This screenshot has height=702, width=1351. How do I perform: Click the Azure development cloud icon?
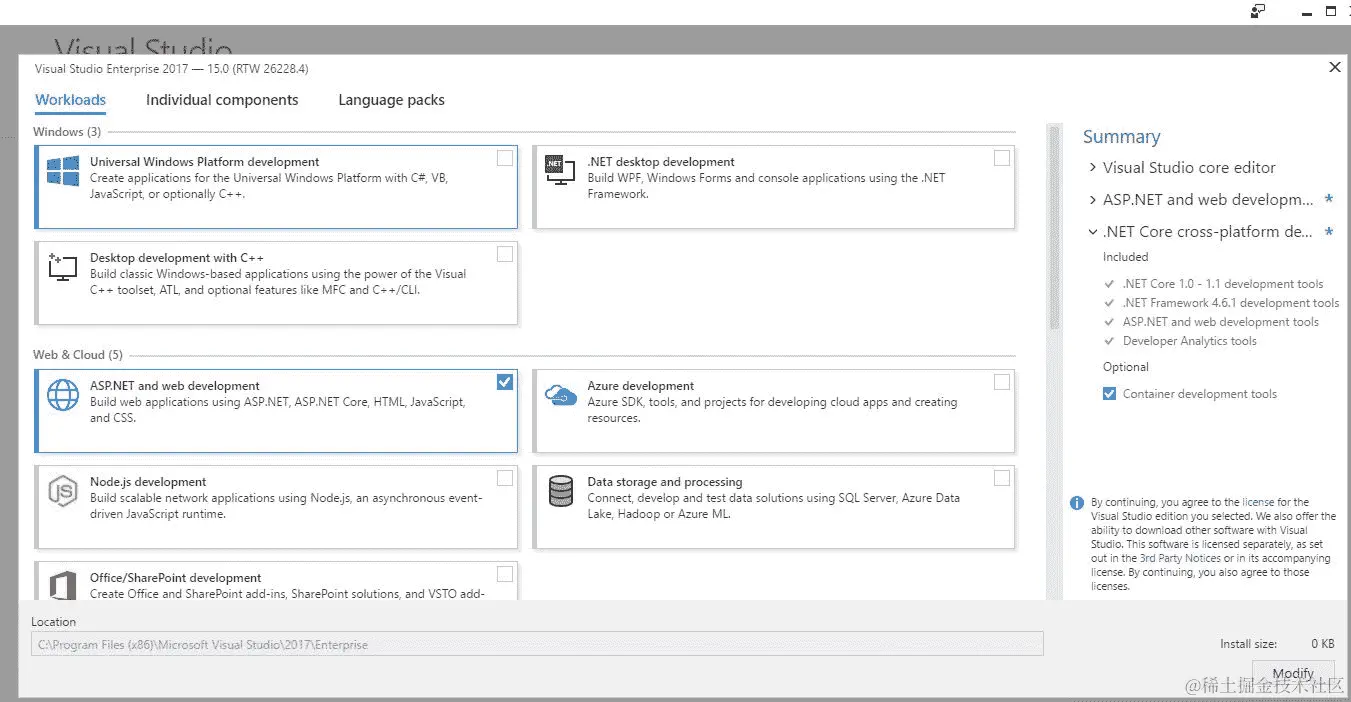tap(560, 395)
